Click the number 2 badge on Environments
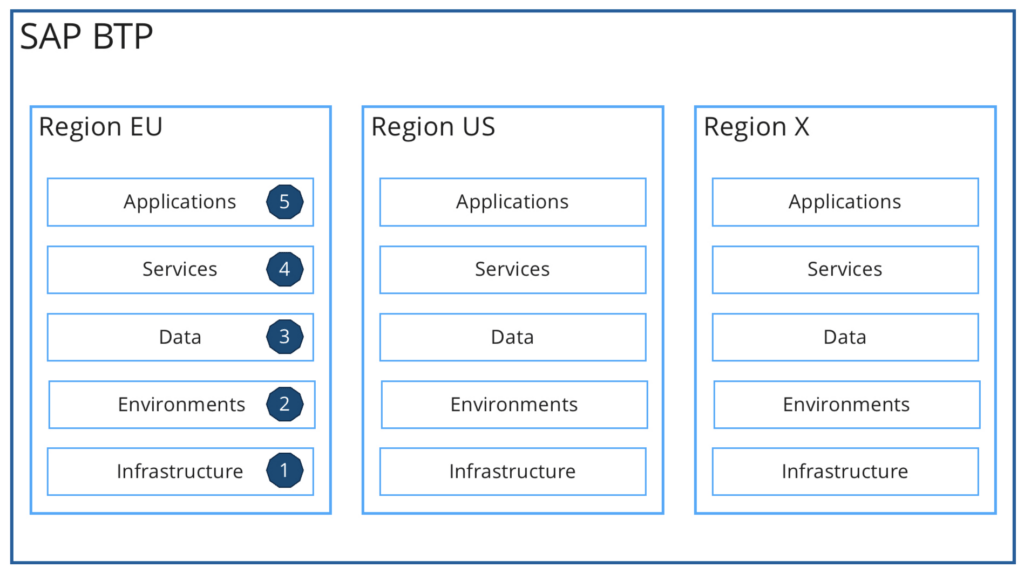 pos(284,404)
